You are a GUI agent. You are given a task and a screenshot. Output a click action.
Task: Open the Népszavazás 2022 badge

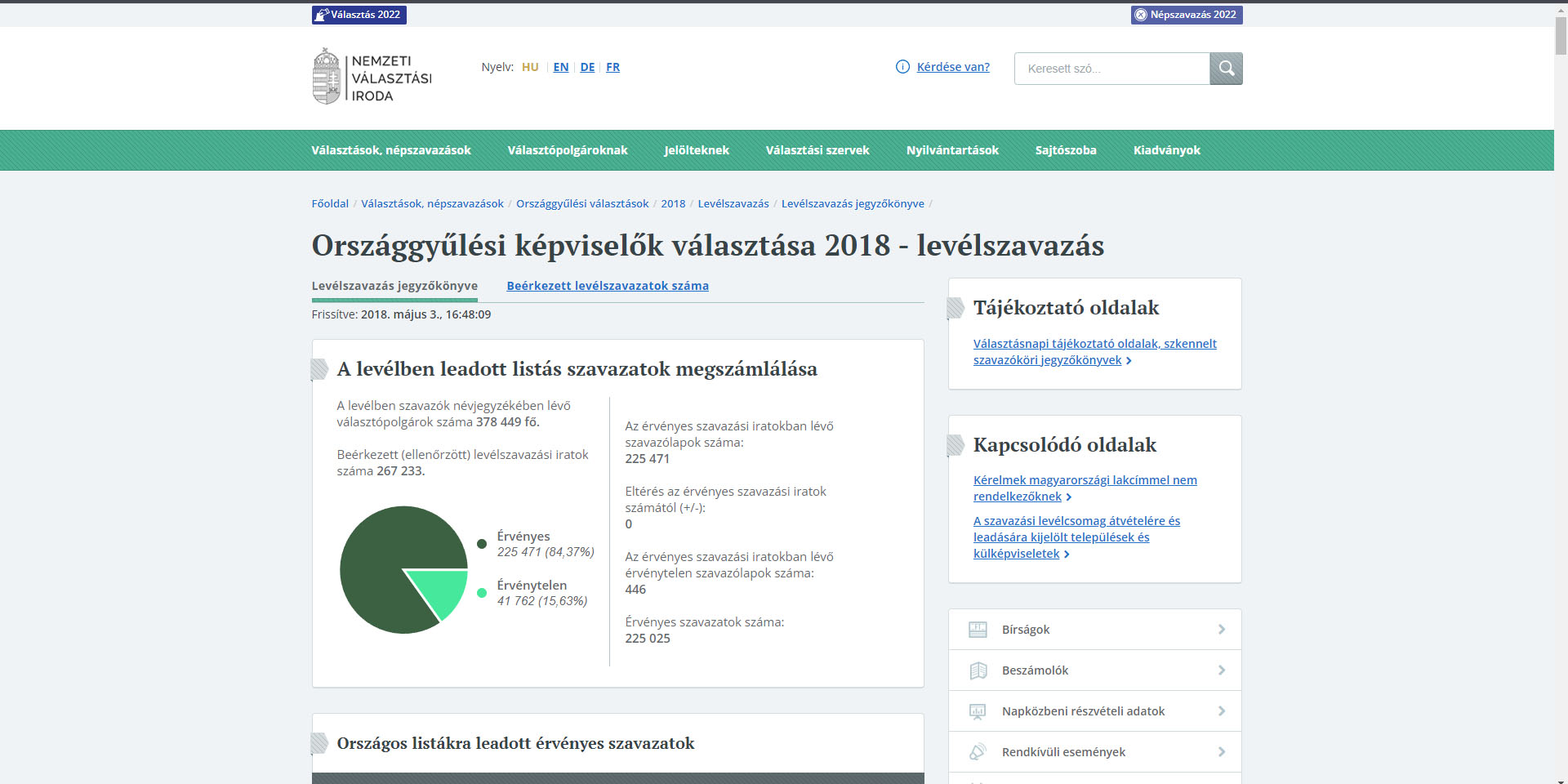click(x=1187, y=15)
